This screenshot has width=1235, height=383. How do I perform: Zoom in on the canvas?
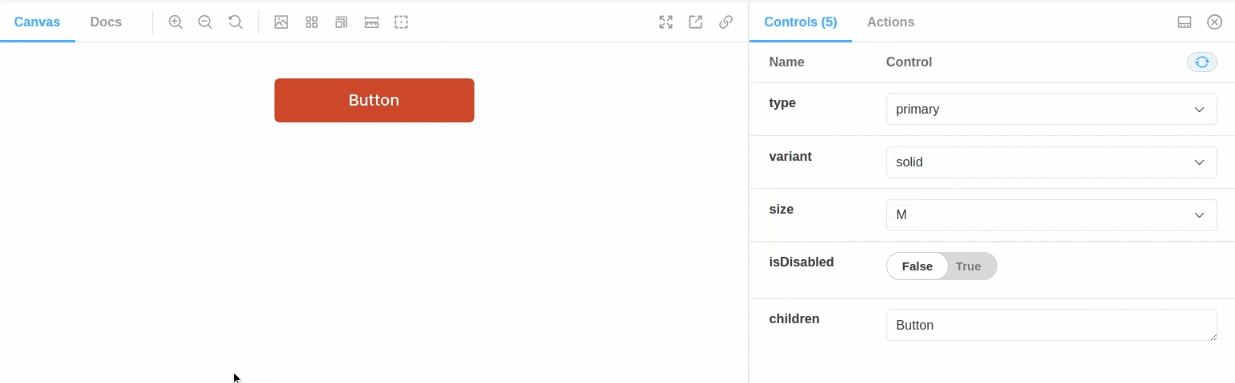tap(176, 22)
